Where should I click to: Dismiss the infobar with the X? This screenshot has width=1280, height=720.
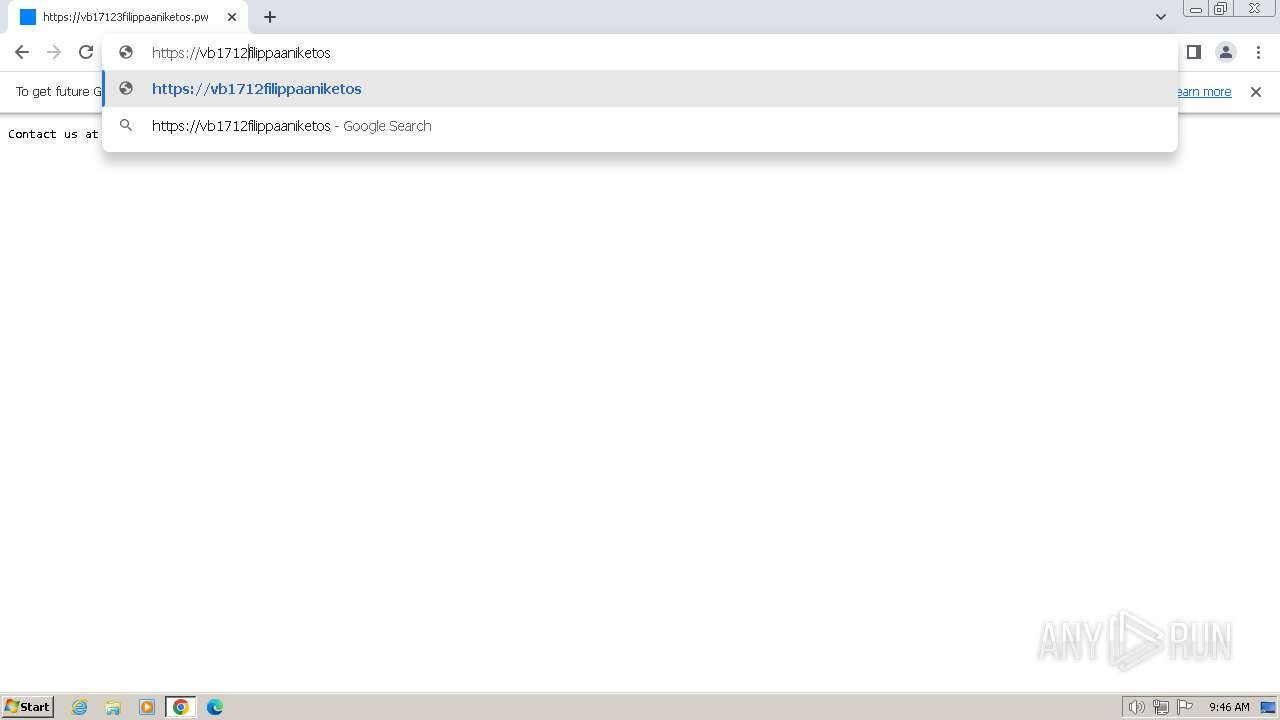[x=1256, y=92]
